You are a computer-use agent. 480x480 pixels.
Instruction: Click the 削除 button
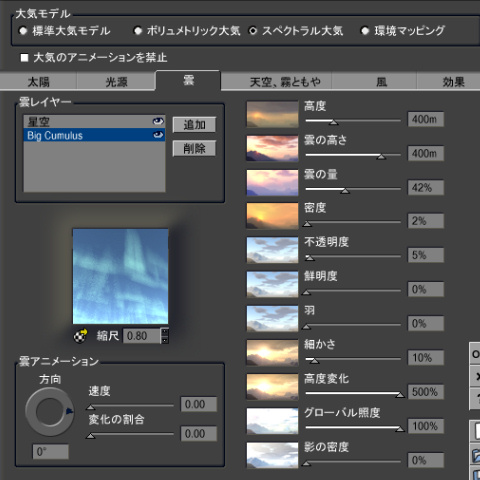194,148
